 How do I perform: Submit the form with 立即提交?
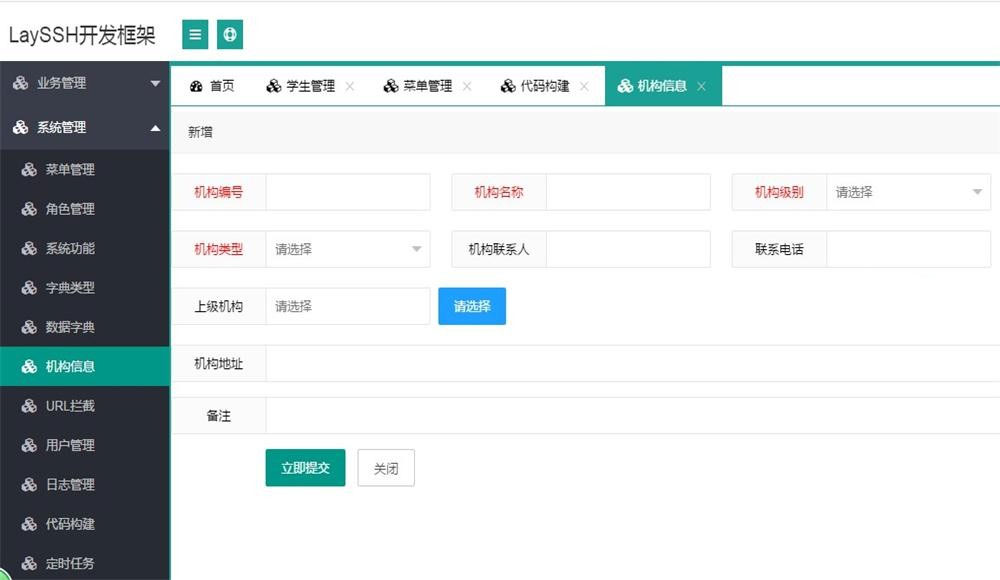[x=305, y=467]
